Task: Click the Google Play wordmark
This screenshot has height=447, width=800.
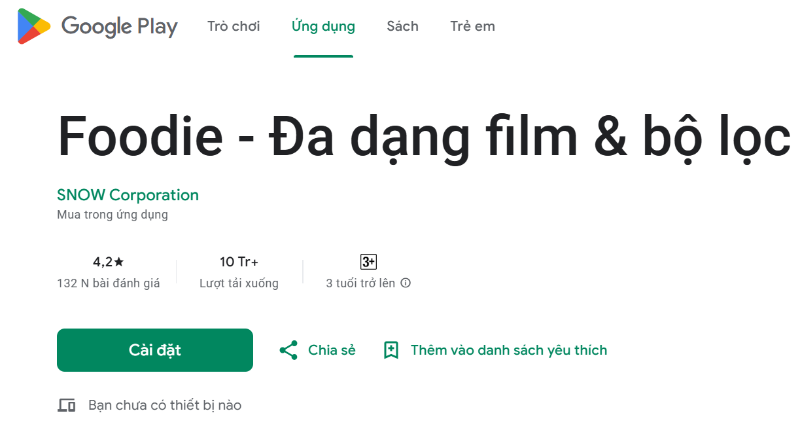Action: coord(119,27)
